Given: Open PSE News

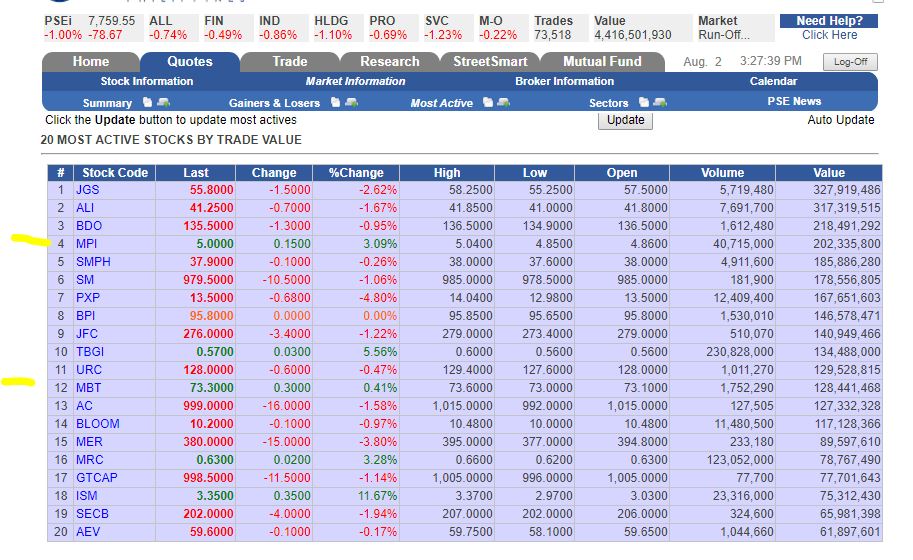Looking at the screenshot, I should tap(794, 101).
